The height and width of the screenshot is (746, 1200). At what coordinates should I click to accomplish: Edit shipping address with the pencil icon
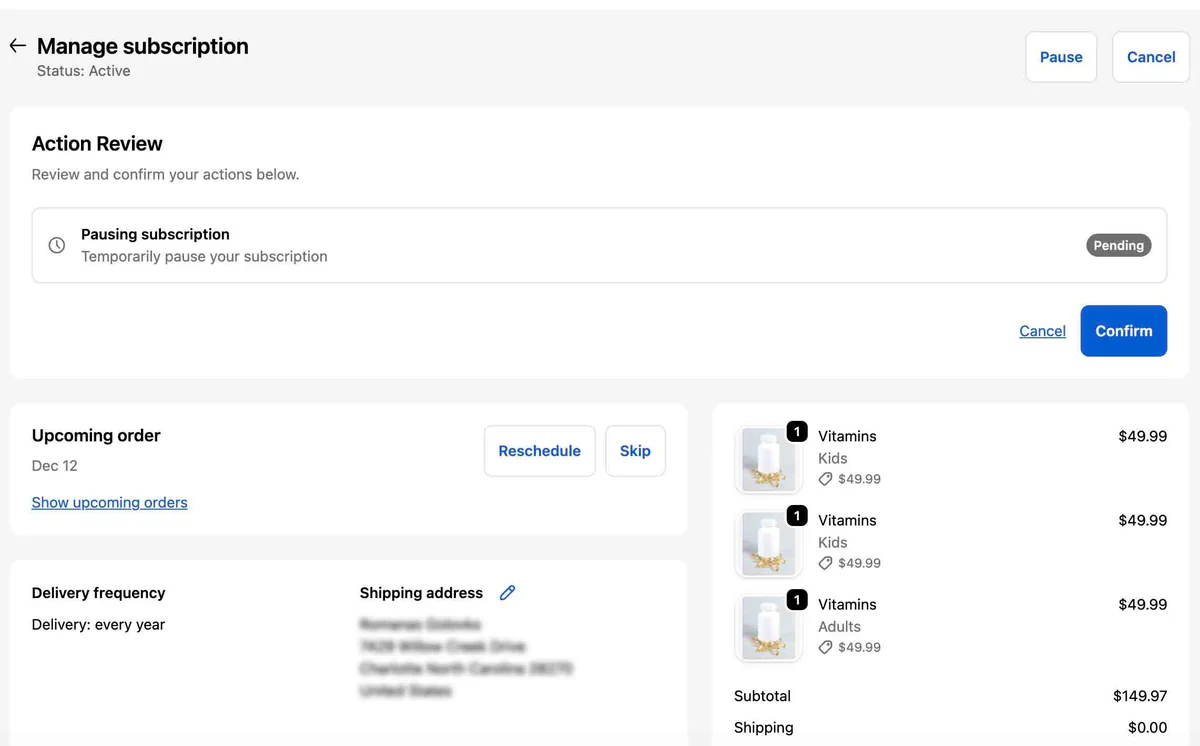(507, 593)
